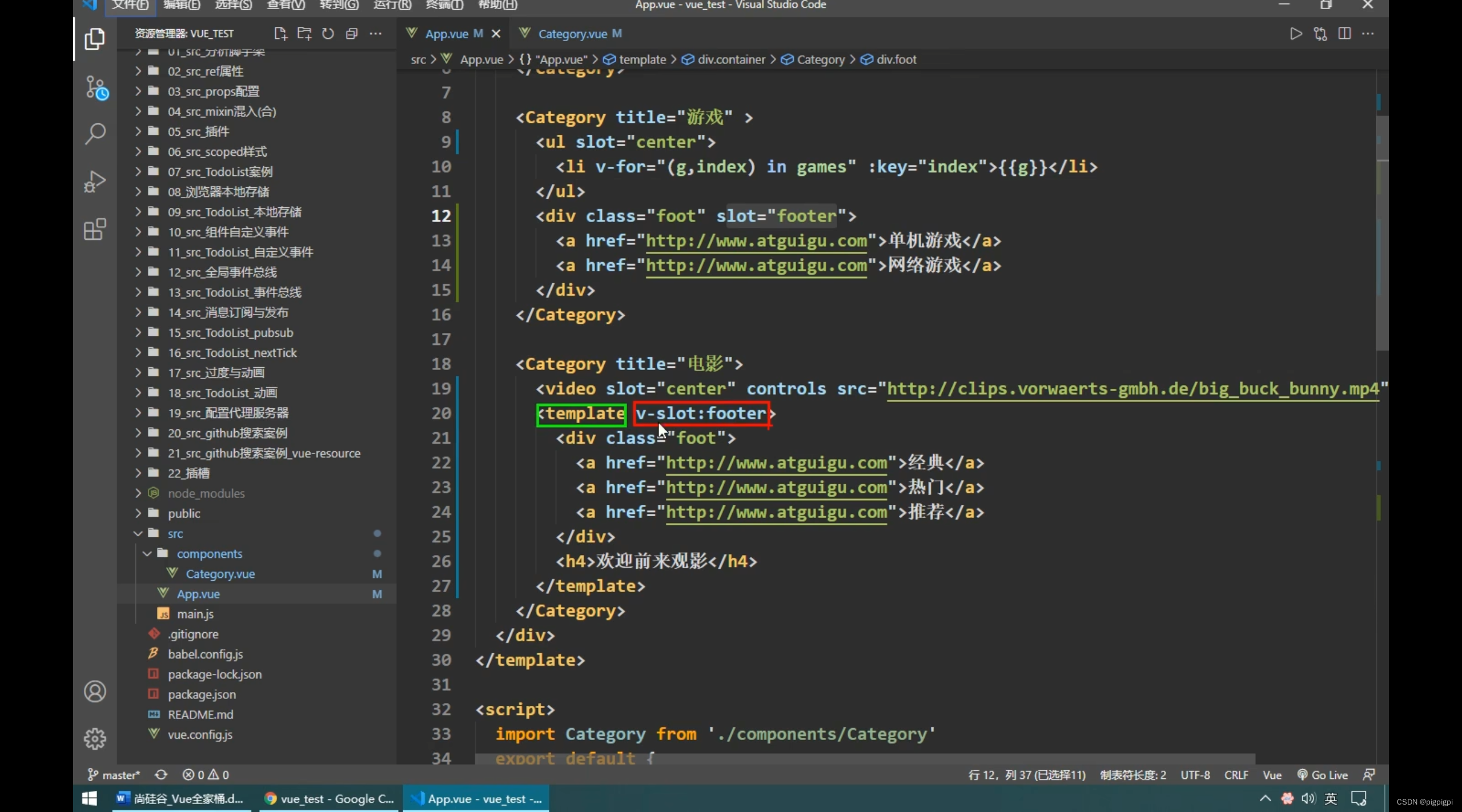Image resolution: width=1462 pixels, height=812 pixels.
Task: Show hidden tray icons chevron
Action: pos(1266,798)
